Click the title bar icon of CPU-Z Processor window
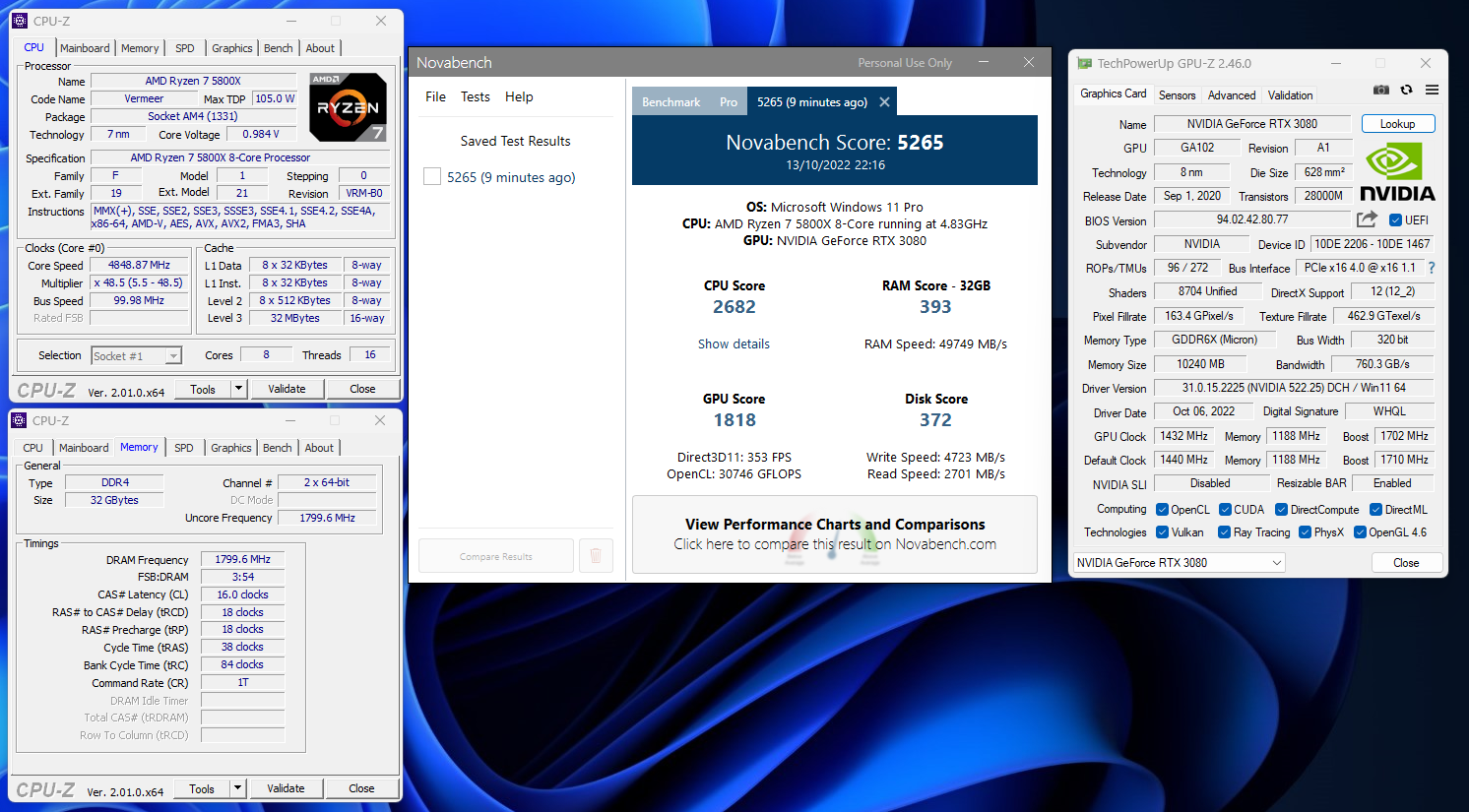The width and height of the screenshot is (1469, 812). (x=19, y=21)
